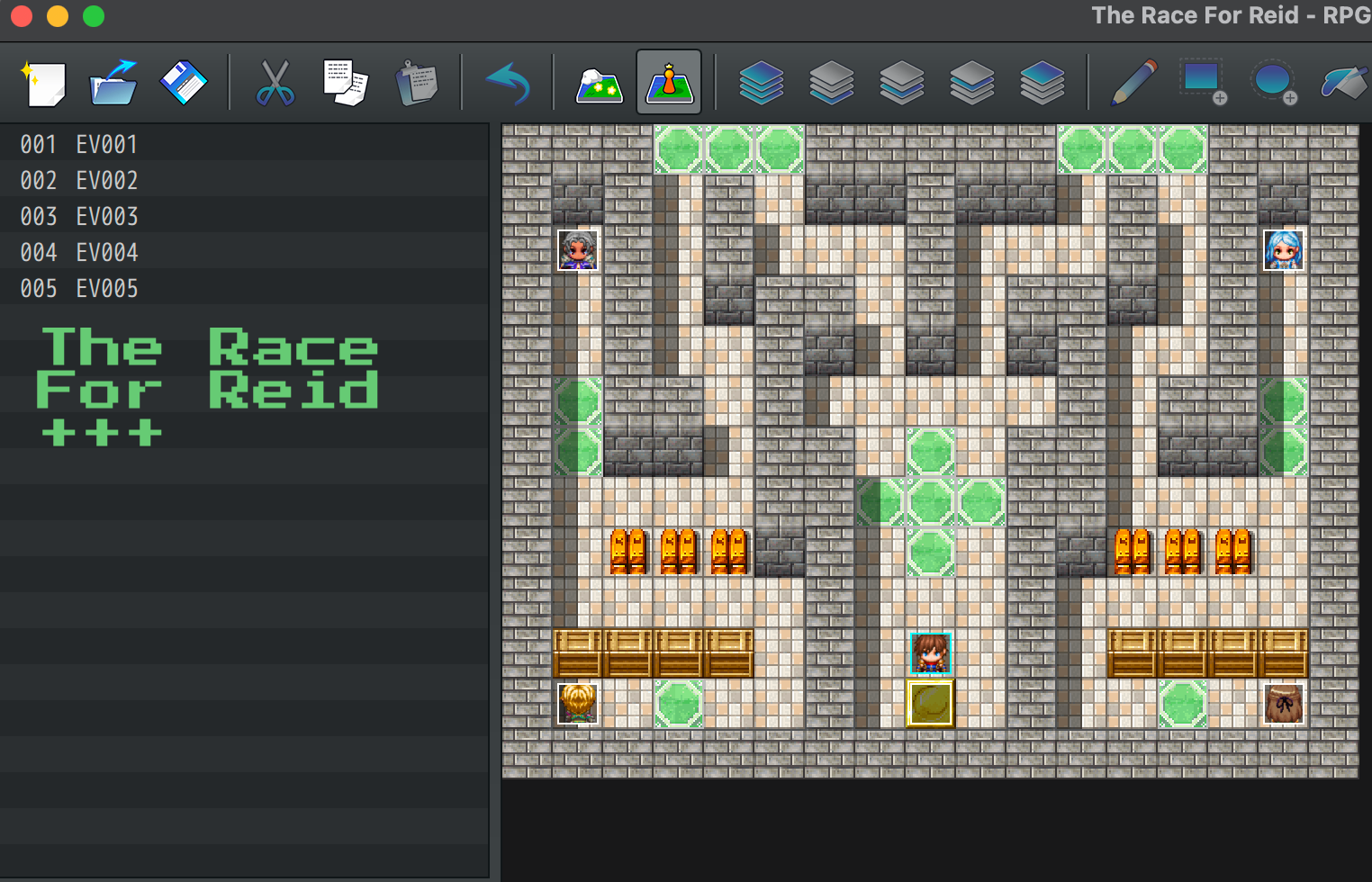
Task: Minimize the window with the yellow button
Action: [58, 16]
